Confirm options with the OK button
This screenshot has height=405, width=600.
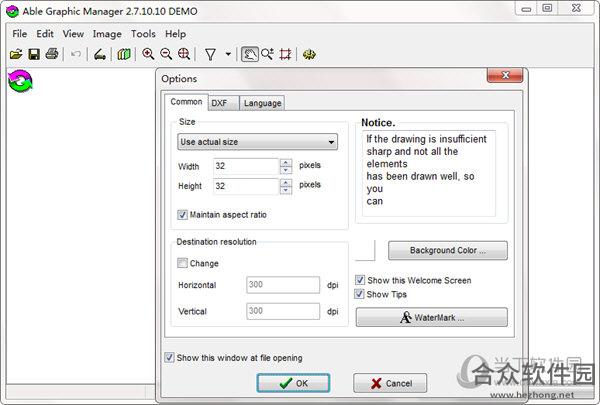293,383
